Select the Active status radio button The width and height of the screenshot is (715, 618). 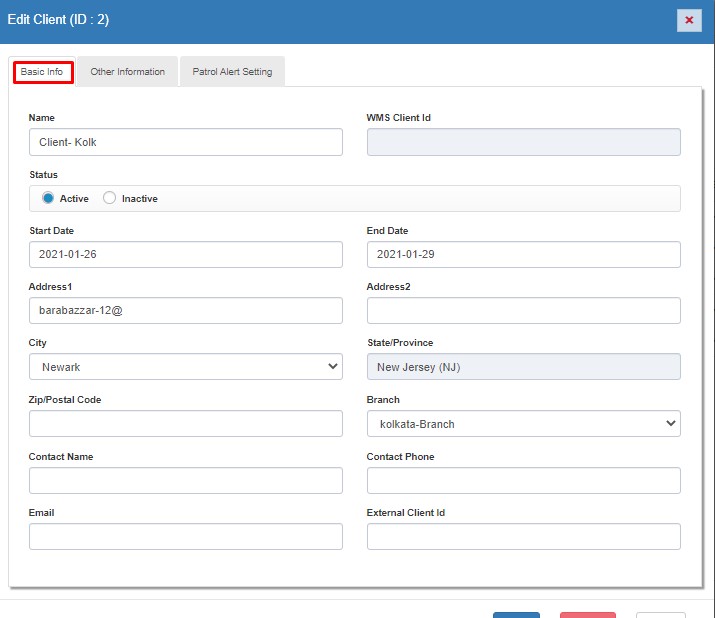48,198
